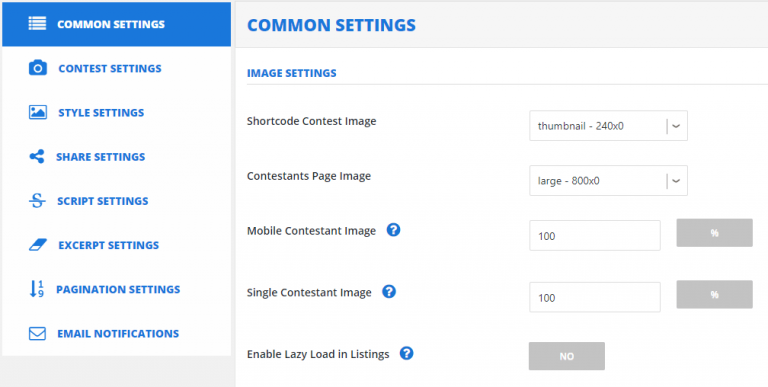Click the share icon in sidebar
768x387 pixels.
click(37, 157)
